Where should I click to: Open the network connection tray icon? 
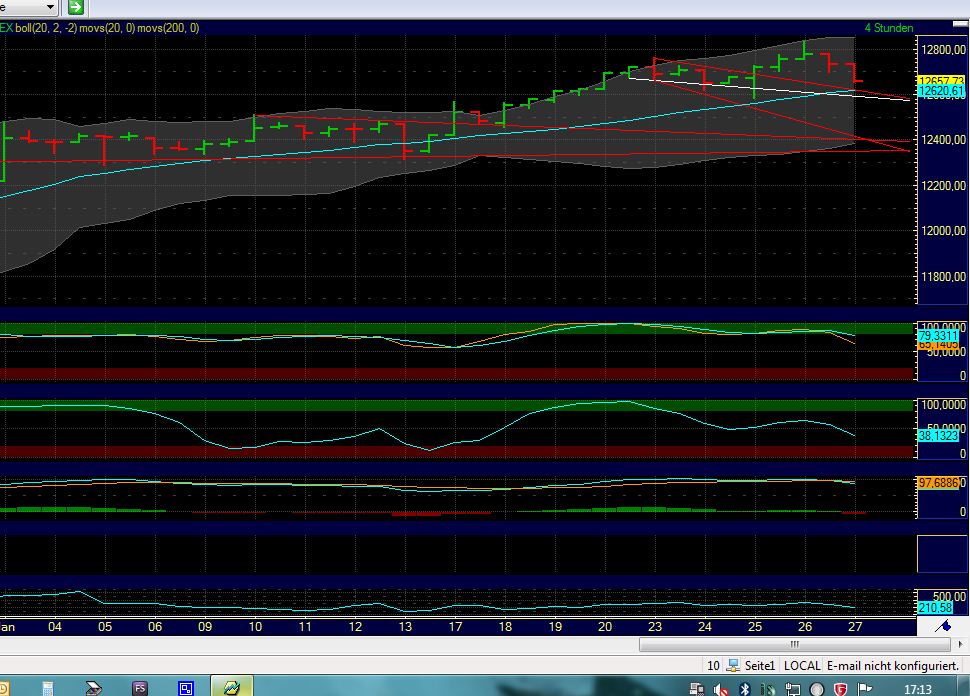pyautogui.click(x=793, y=689)
